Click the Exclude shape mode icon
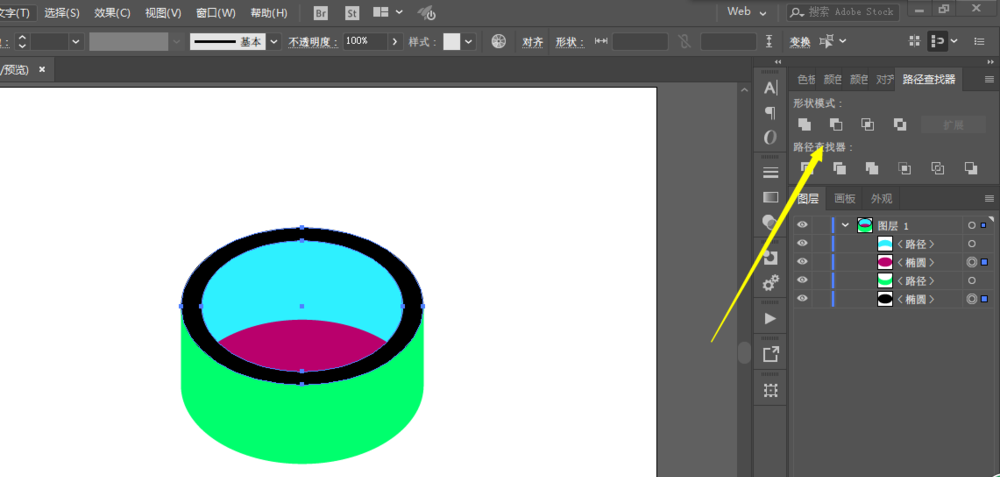Image resolution: width=1000 pixels, height=477 pixels. point(900,124)
